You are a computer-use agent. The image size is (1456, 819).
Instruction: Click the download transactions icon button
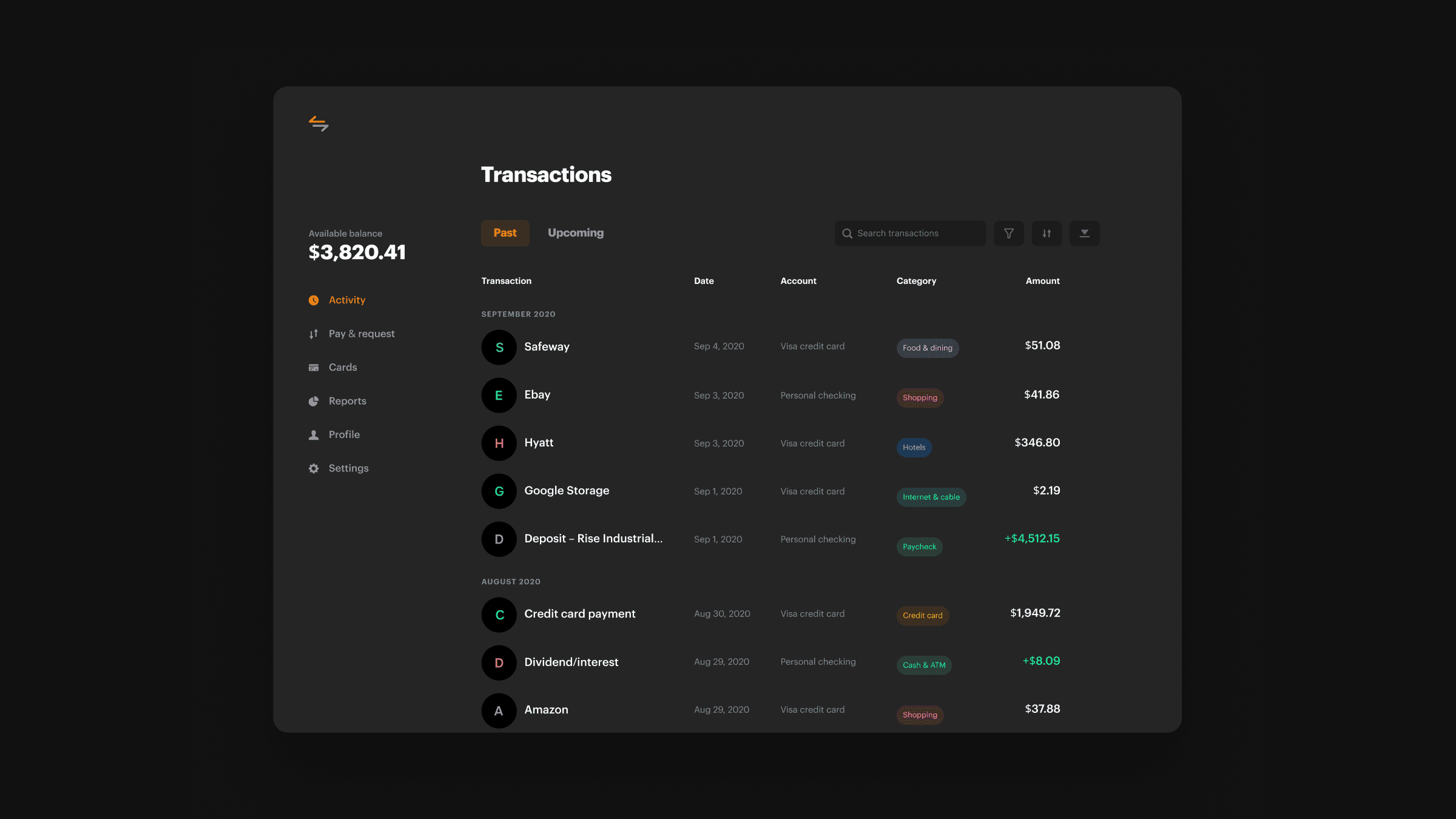pos(1084,234)
